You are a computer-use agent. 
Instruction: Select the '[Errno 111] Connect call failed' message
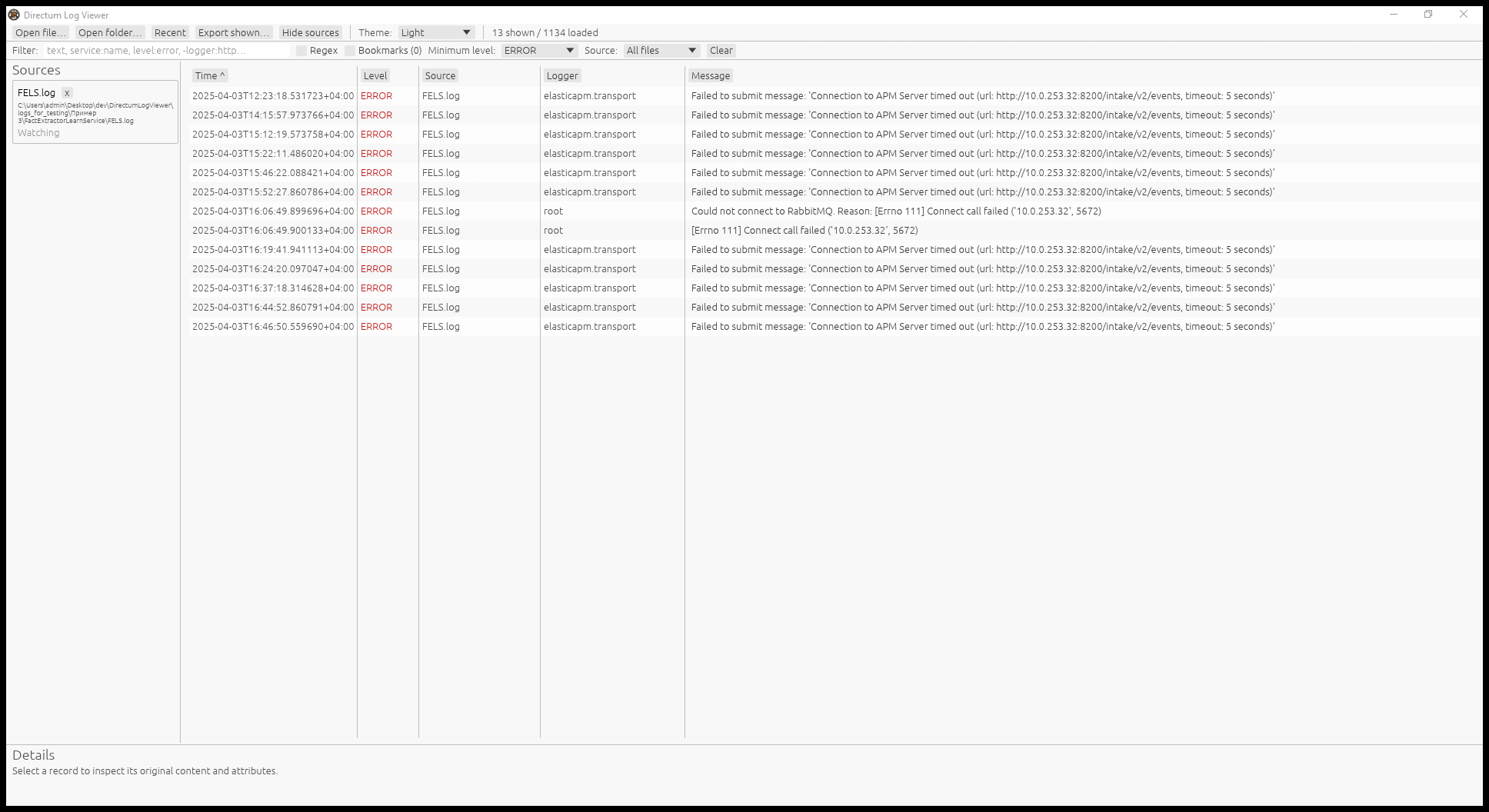tap(804, 231)
